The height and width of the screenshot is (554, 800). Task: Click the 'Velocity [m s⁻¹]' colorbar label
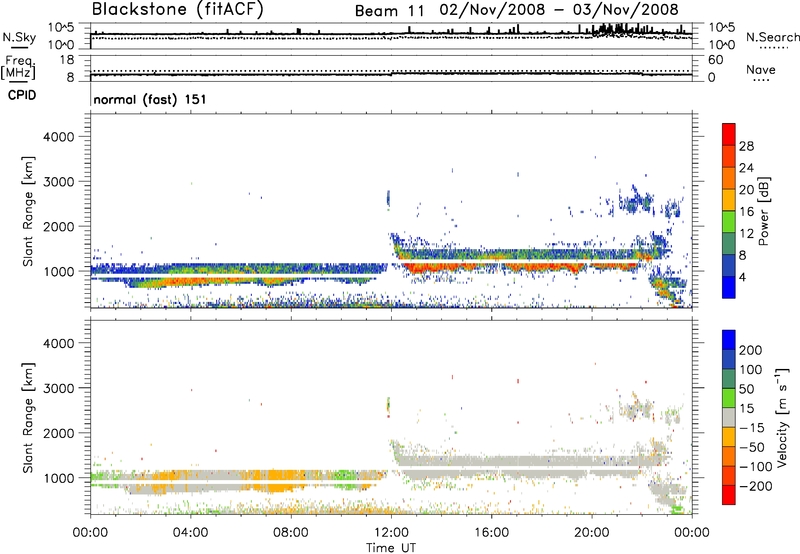click(x=782, y=417)
